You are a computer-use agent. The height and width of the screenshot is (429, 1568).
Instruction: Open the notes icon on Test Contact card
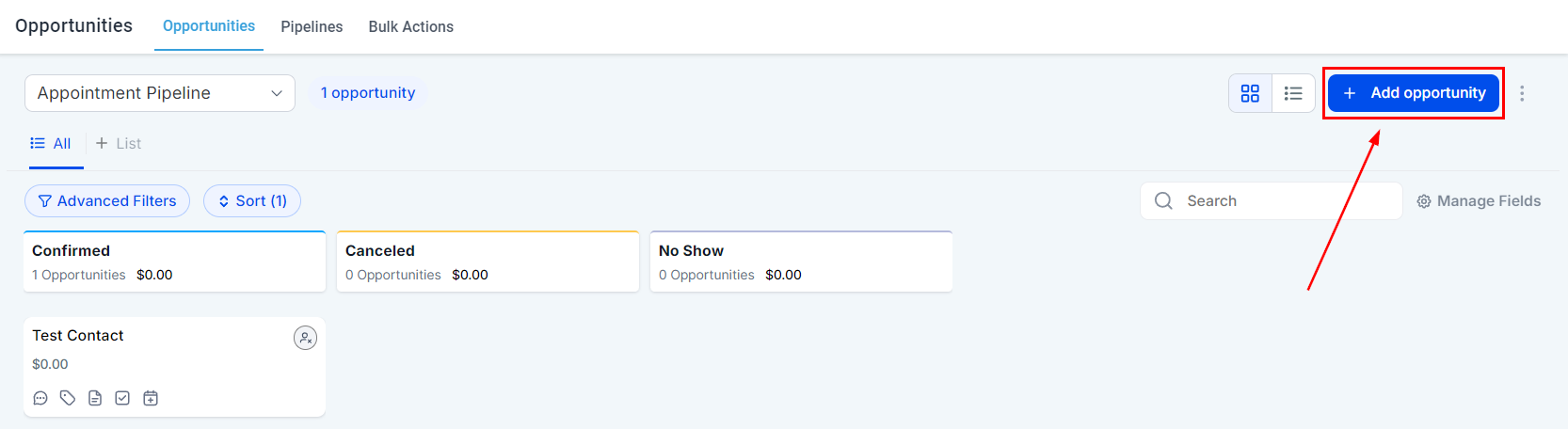95,398
